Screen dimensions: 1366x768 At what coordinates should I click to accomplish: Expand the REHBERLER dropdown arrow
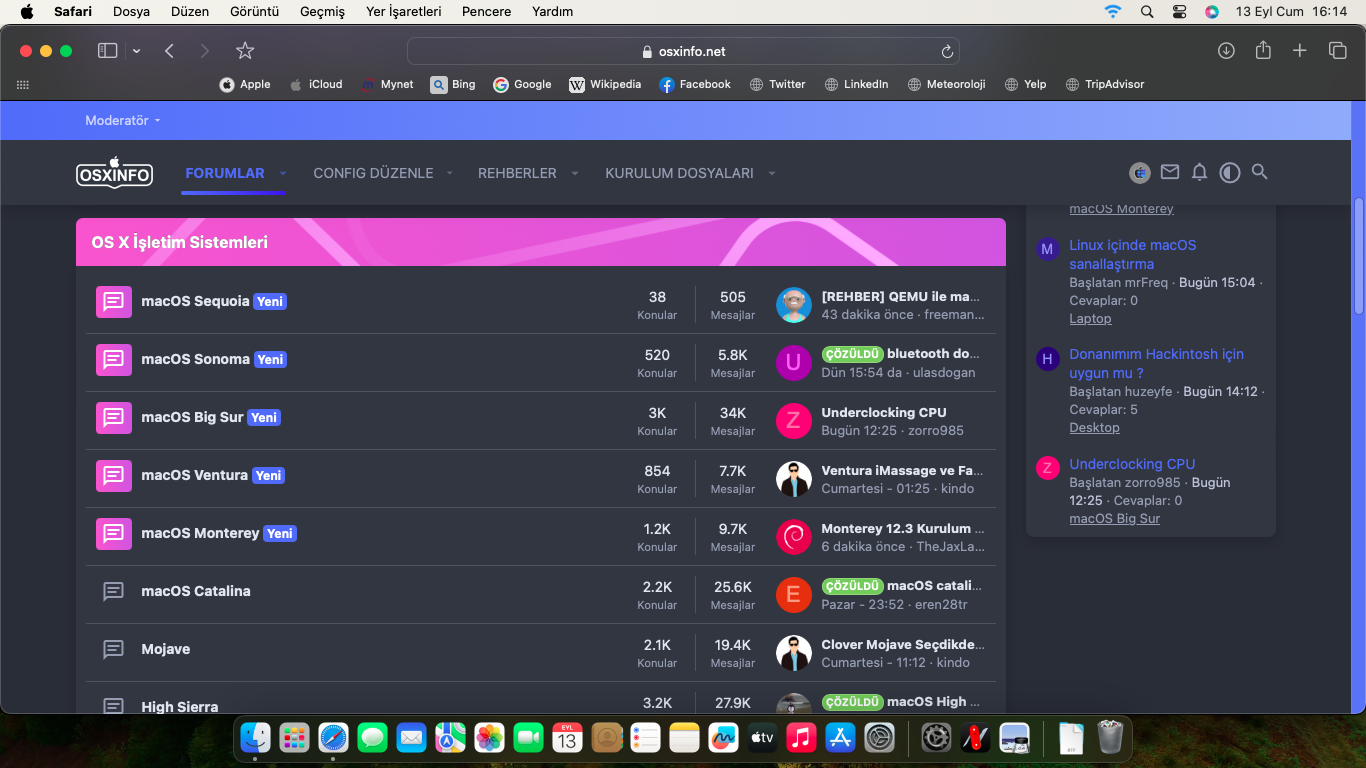(575, 173)
